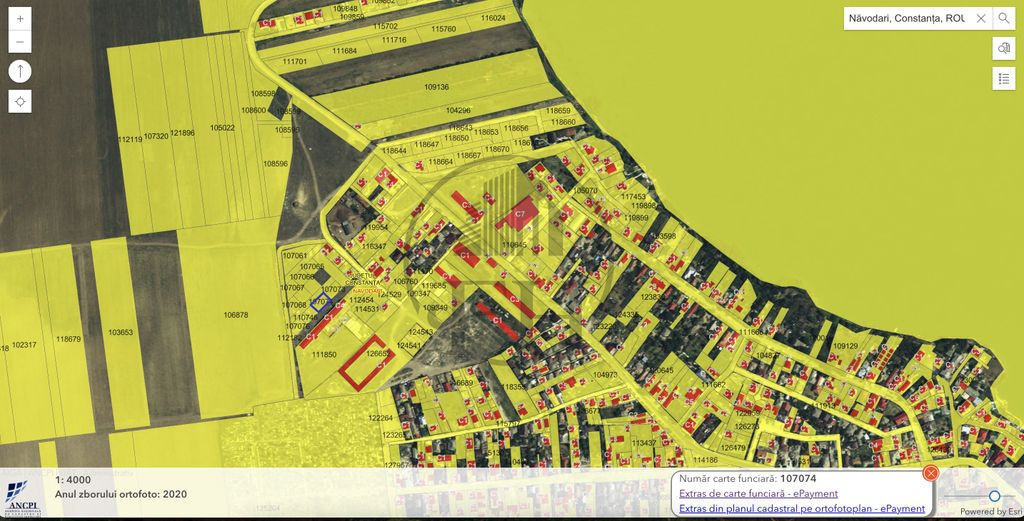Viewport: 1024px width, 521px height.
Task: Find my location with crosshair button
Action: (20, 101)
